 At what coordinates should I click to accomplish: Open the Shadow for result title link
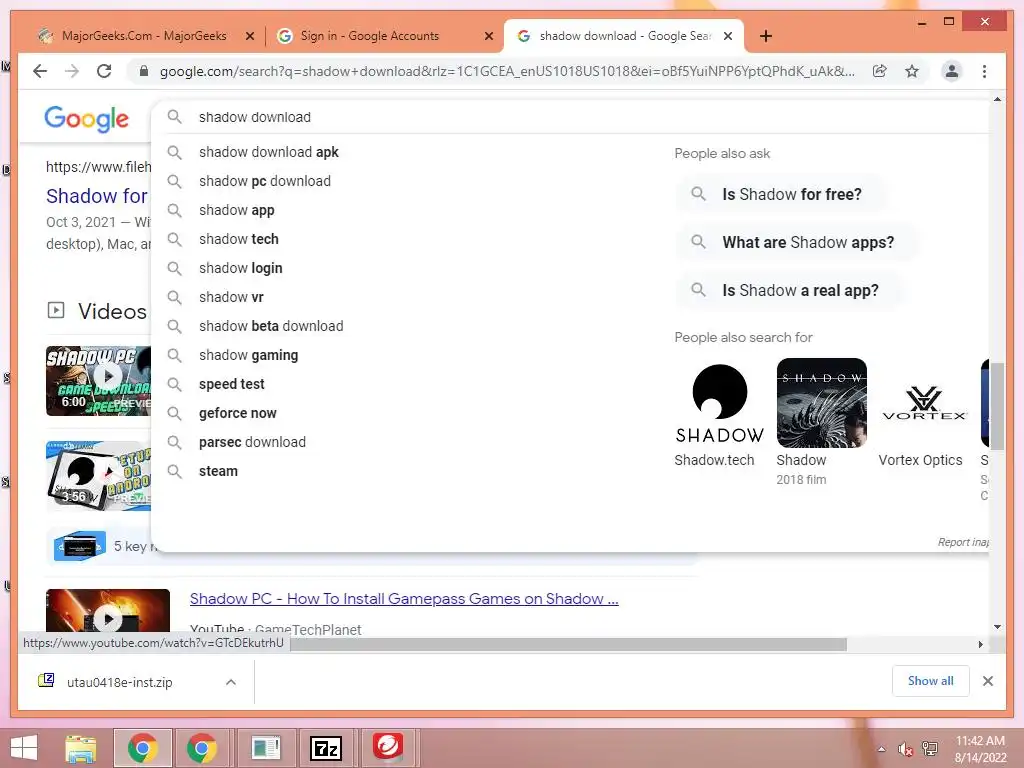point(97,196)
